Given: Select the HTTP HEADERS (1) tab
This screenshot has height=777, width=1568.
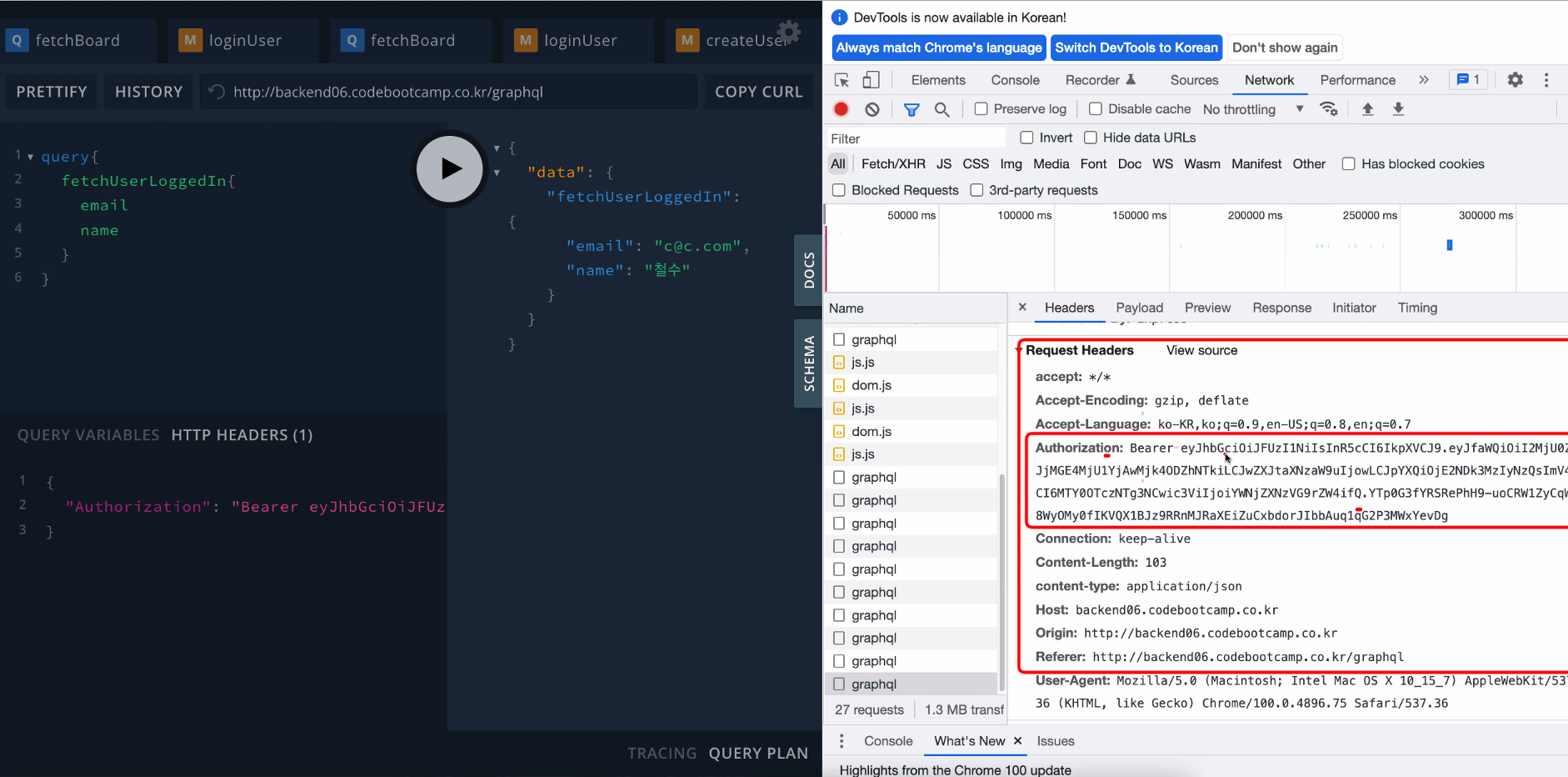Looking at the screenshot, I should click(242, 435).
